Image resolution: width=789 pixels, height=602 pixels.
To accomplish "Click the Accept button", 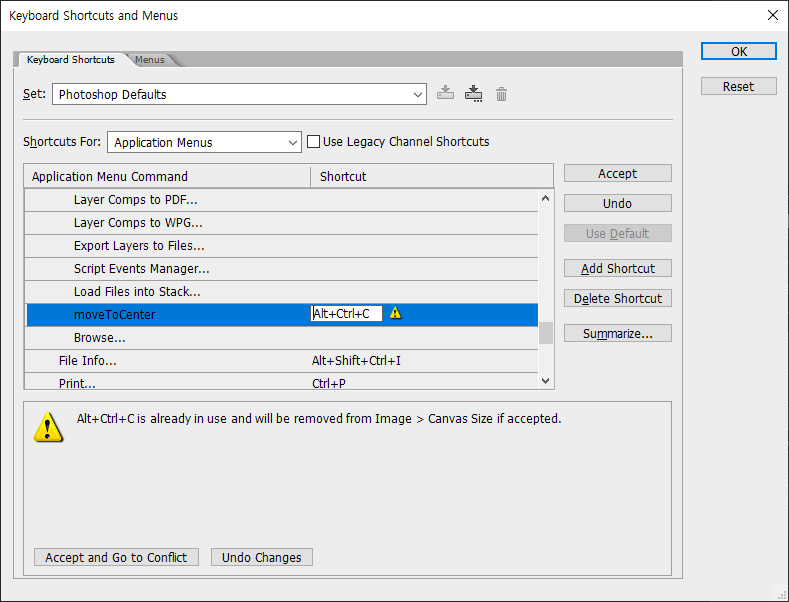I will pos(617,173).
